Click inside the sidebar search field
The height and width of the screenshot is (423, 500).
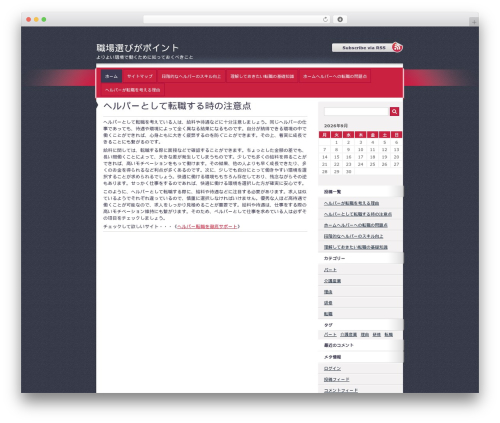coord(357,111)
